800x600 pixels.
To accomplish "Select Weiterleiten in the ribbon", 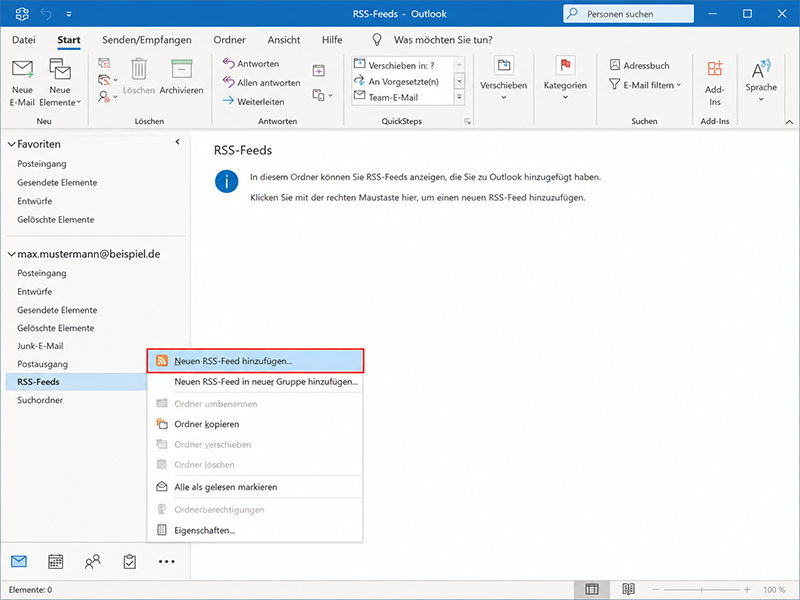I will coord(254,102).
